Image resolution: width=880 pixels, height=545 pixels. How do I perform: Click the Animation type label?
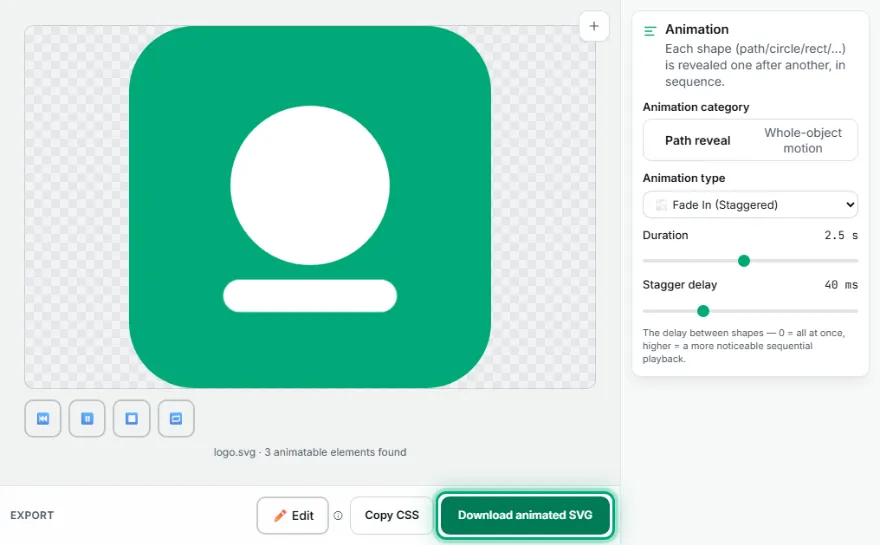point(684,178)
